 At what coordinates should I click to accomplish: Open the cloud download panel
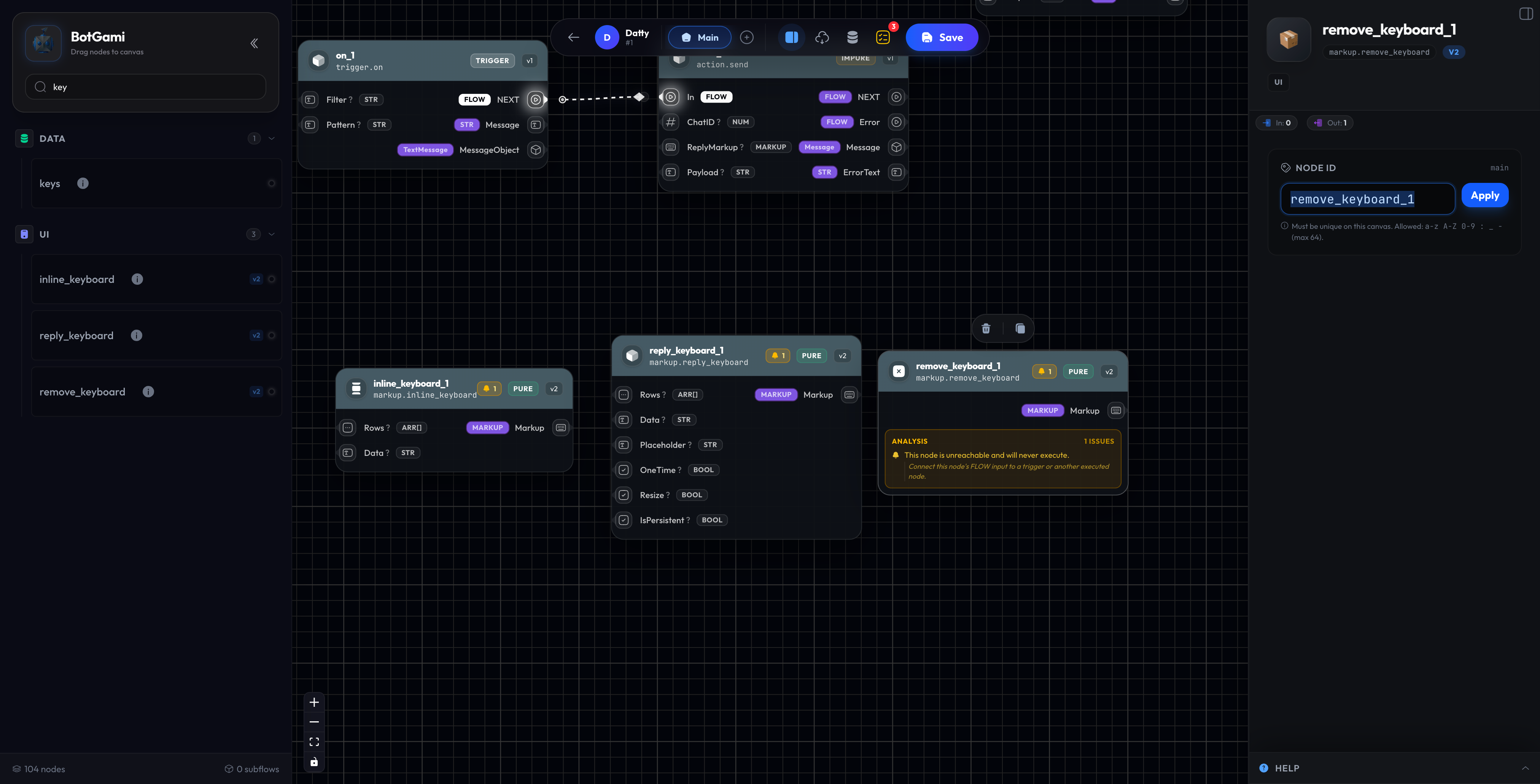click(x=822, y=37)
